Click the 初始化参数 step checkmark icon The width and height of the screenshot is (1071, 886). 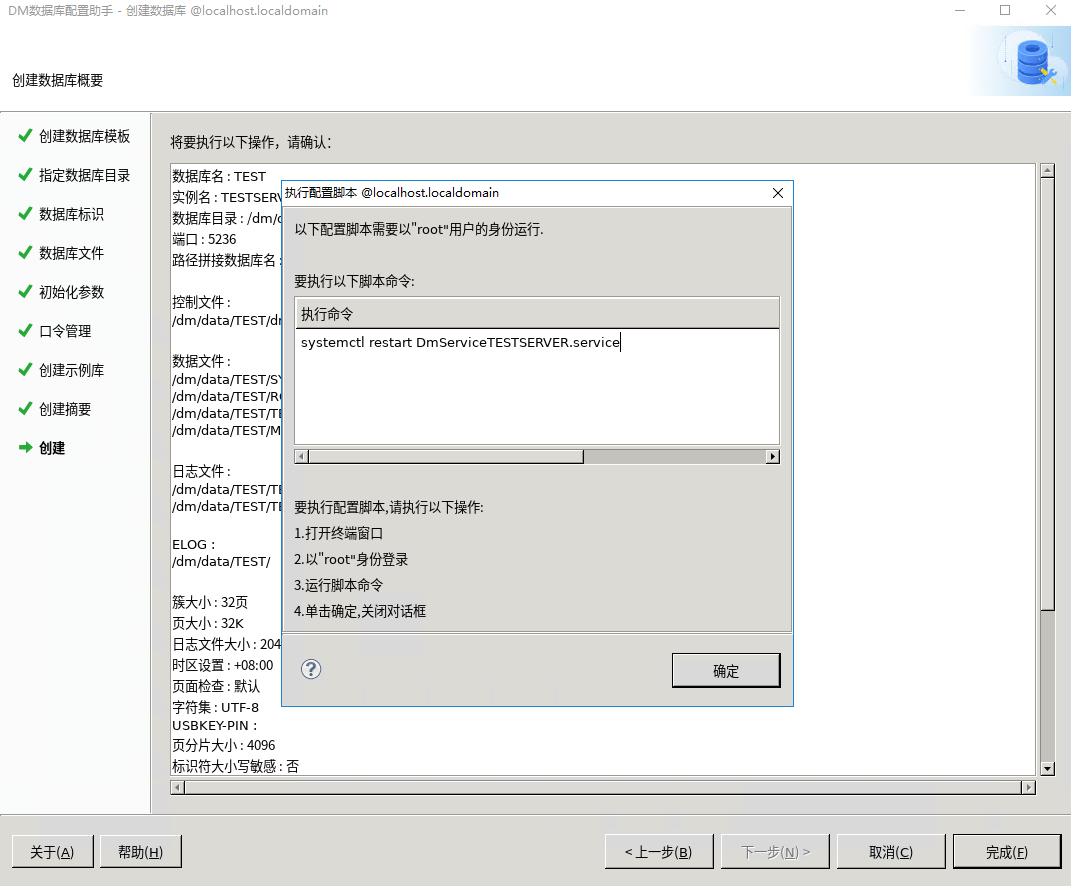click(25, 292)
